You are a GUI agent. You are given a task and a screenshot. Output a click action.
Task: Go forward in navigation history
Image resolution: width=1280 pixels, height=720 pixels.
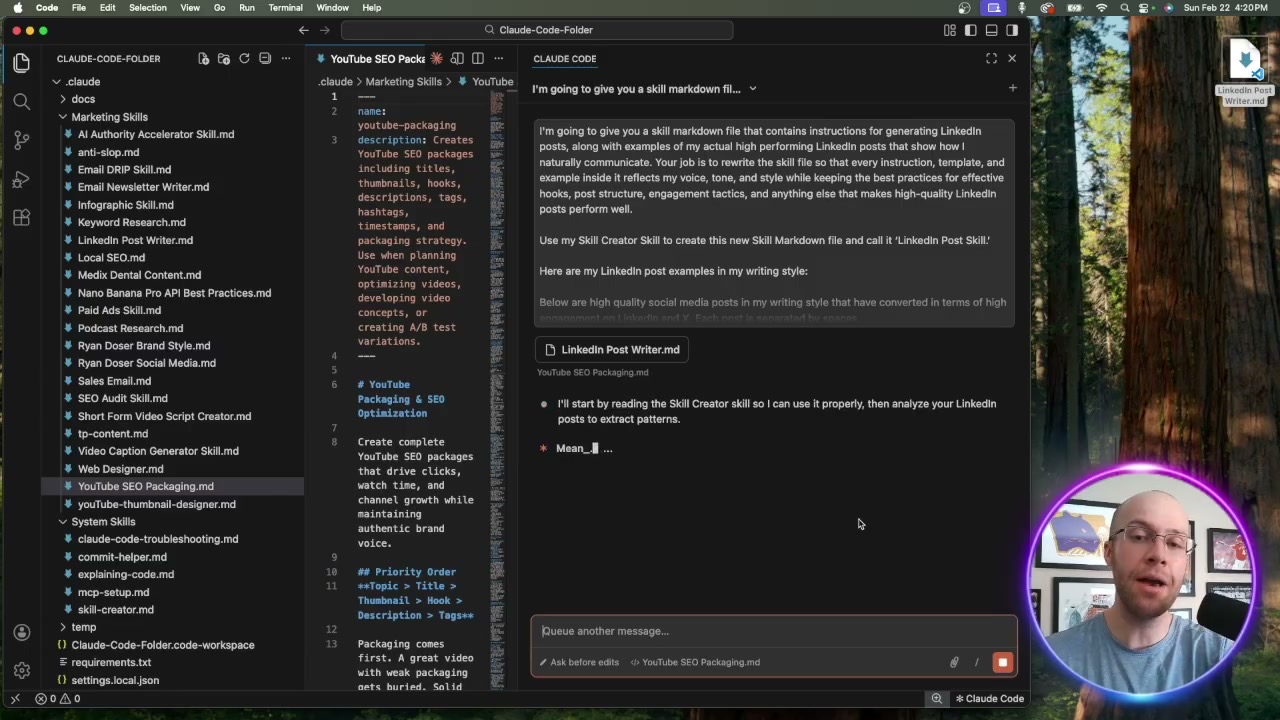click(x=326, y=30)
